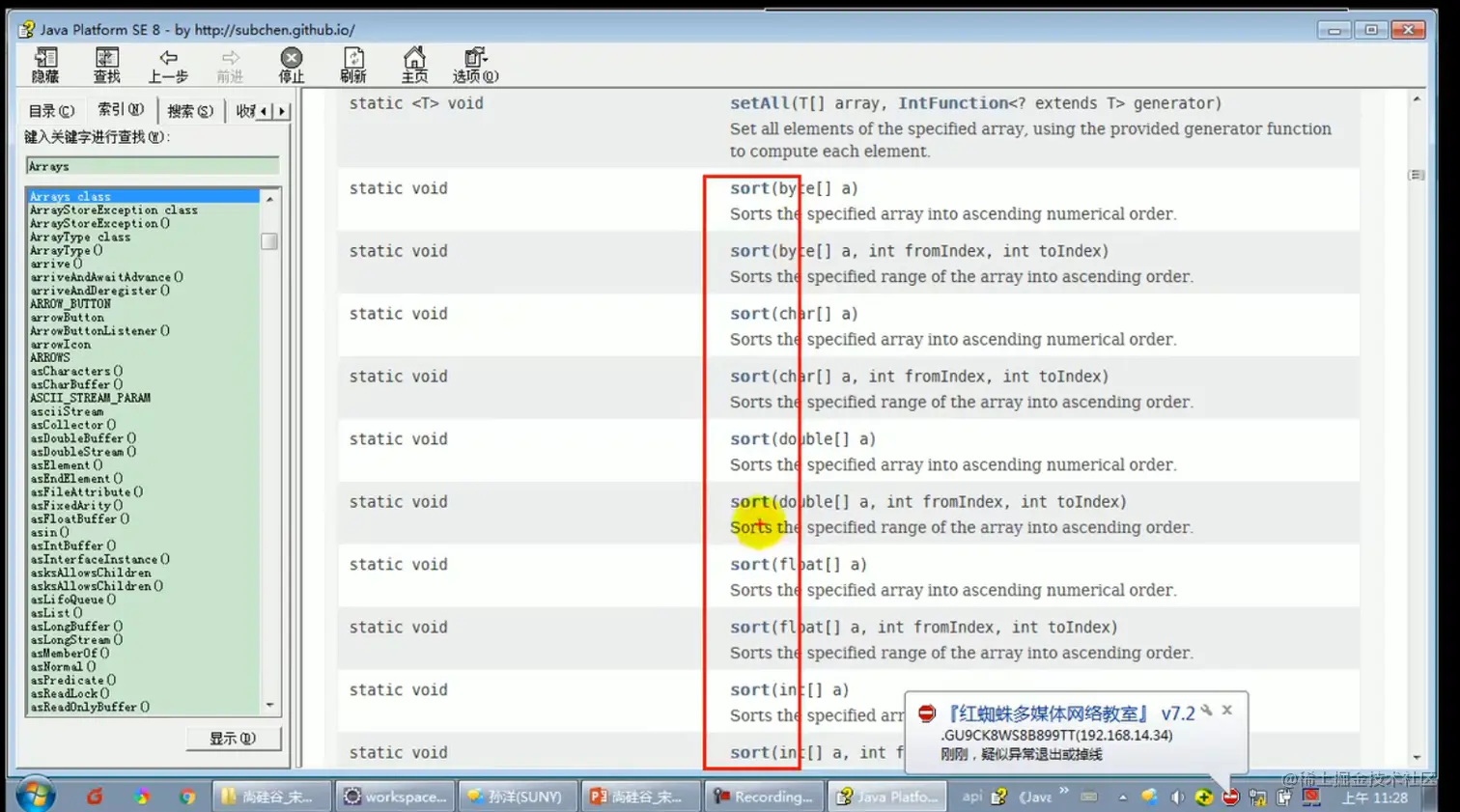
Task: Select 'asFileAttribute()' index entry
Action: [x=86, y=492]
